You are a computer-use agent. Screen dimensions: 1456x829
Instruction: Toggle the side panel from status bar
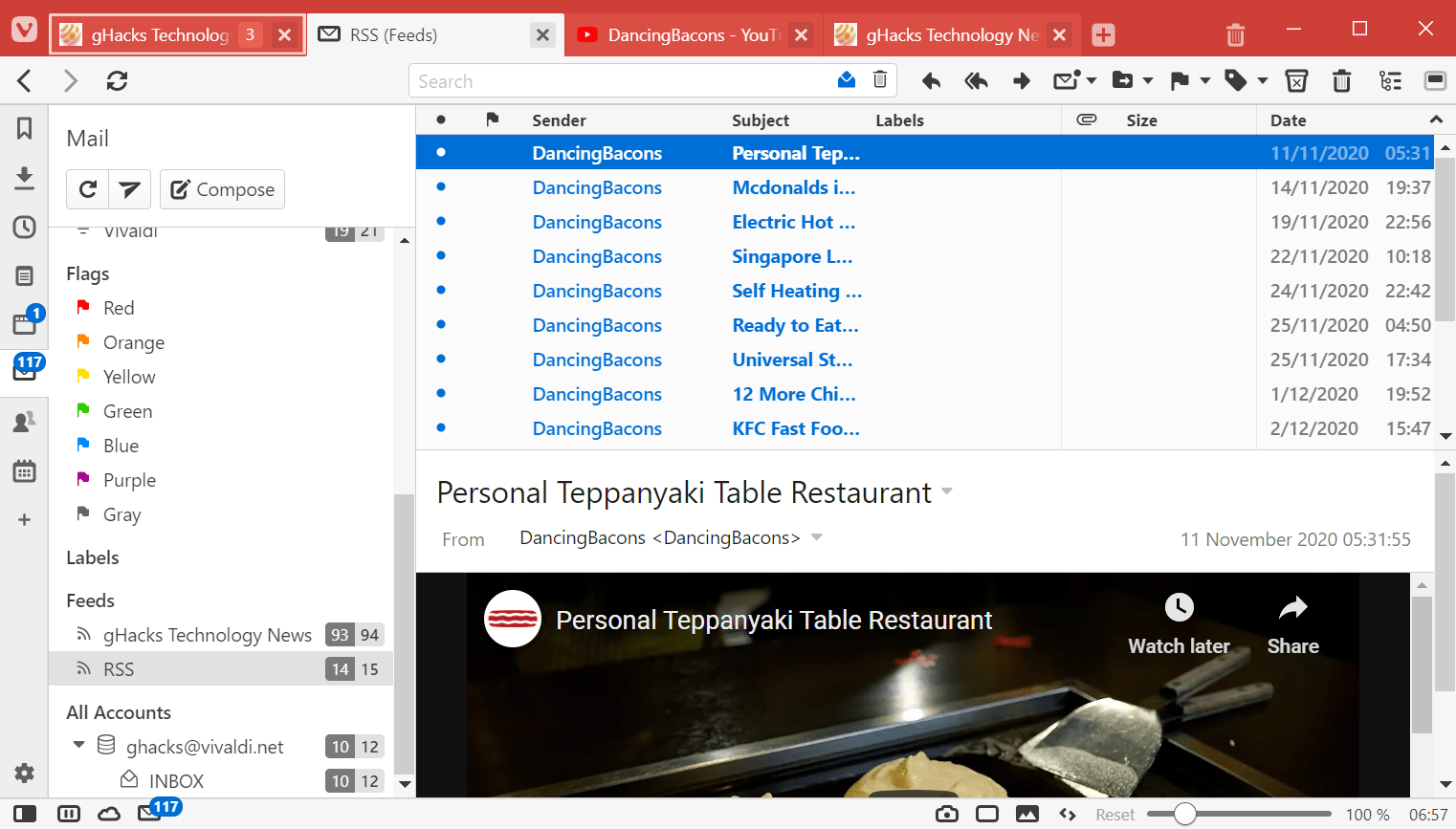[x=25, y=814]
